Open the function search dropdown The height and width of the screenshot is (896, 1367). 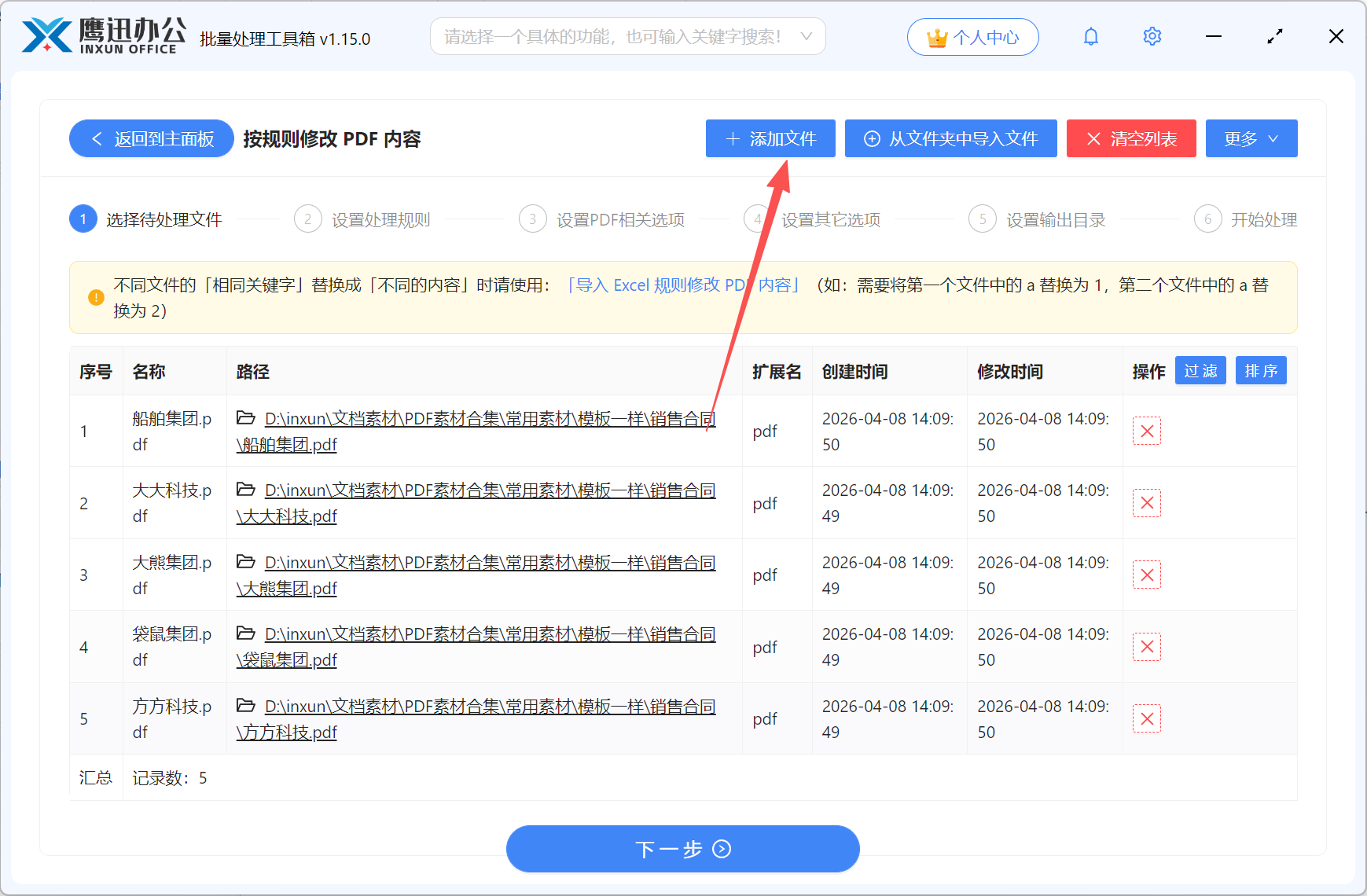[x=627, y=36]
